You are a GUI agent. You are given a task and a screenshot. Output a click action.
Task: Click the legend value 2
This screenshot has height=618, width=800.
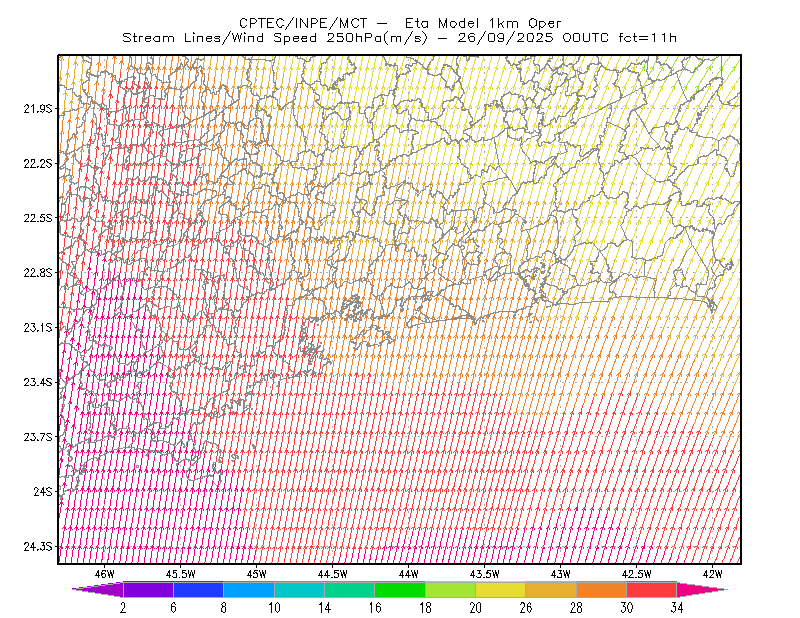tap(123, 608)
